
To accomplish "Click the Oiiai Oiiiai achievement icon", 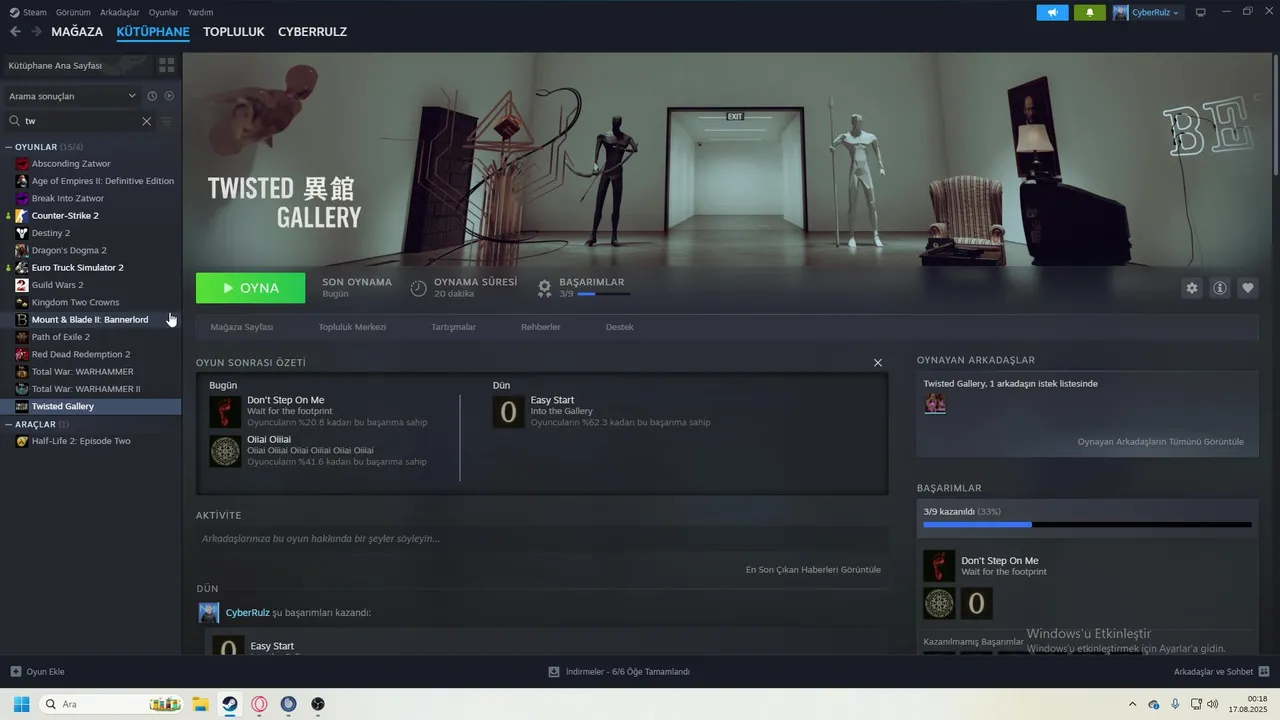I will point(225,450).
